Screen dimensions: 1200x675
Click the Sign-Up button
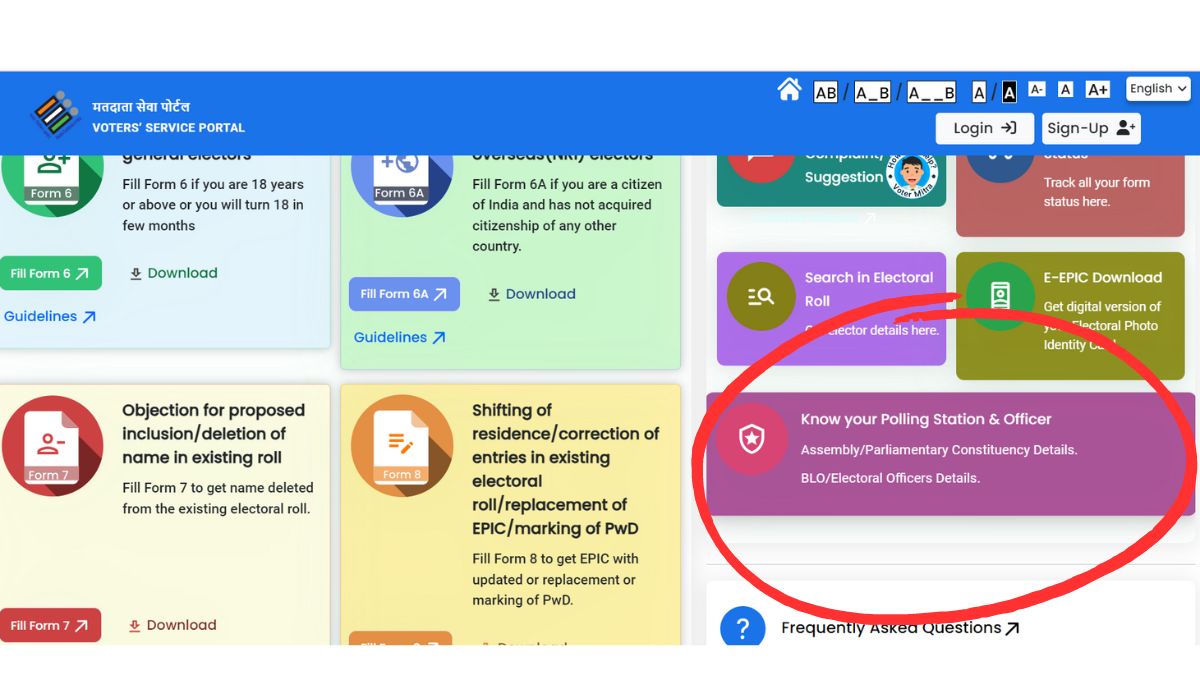1091,128
